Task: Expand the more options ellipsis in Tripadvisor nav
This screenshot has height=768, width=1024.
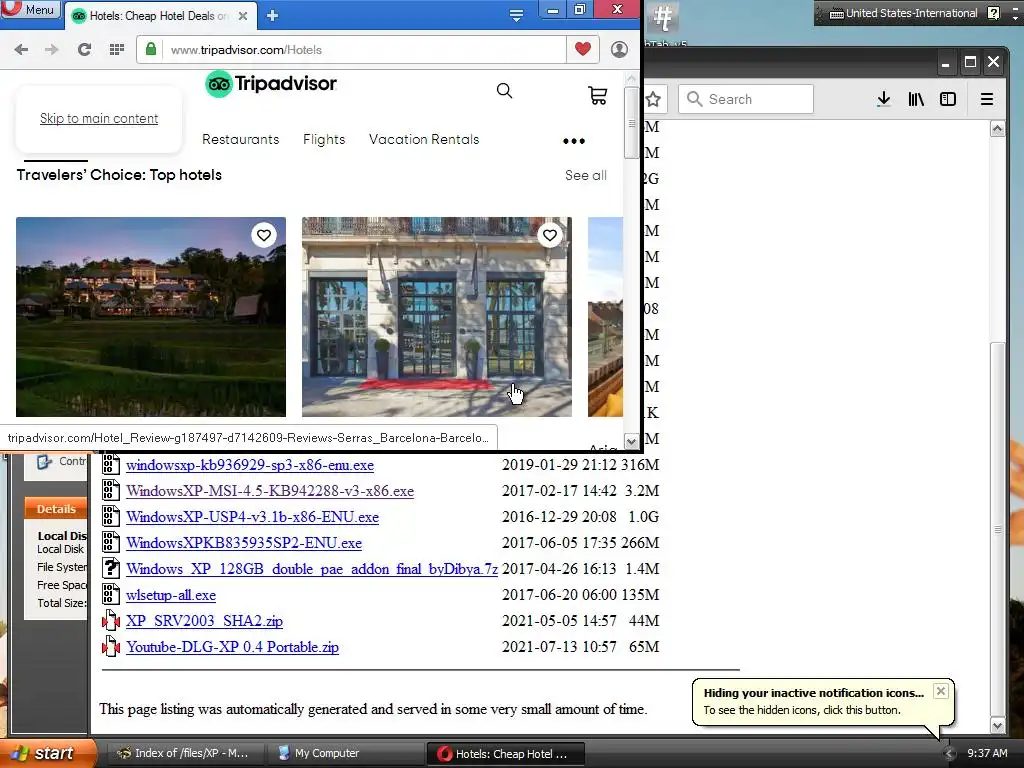Action: pos(573,141)
